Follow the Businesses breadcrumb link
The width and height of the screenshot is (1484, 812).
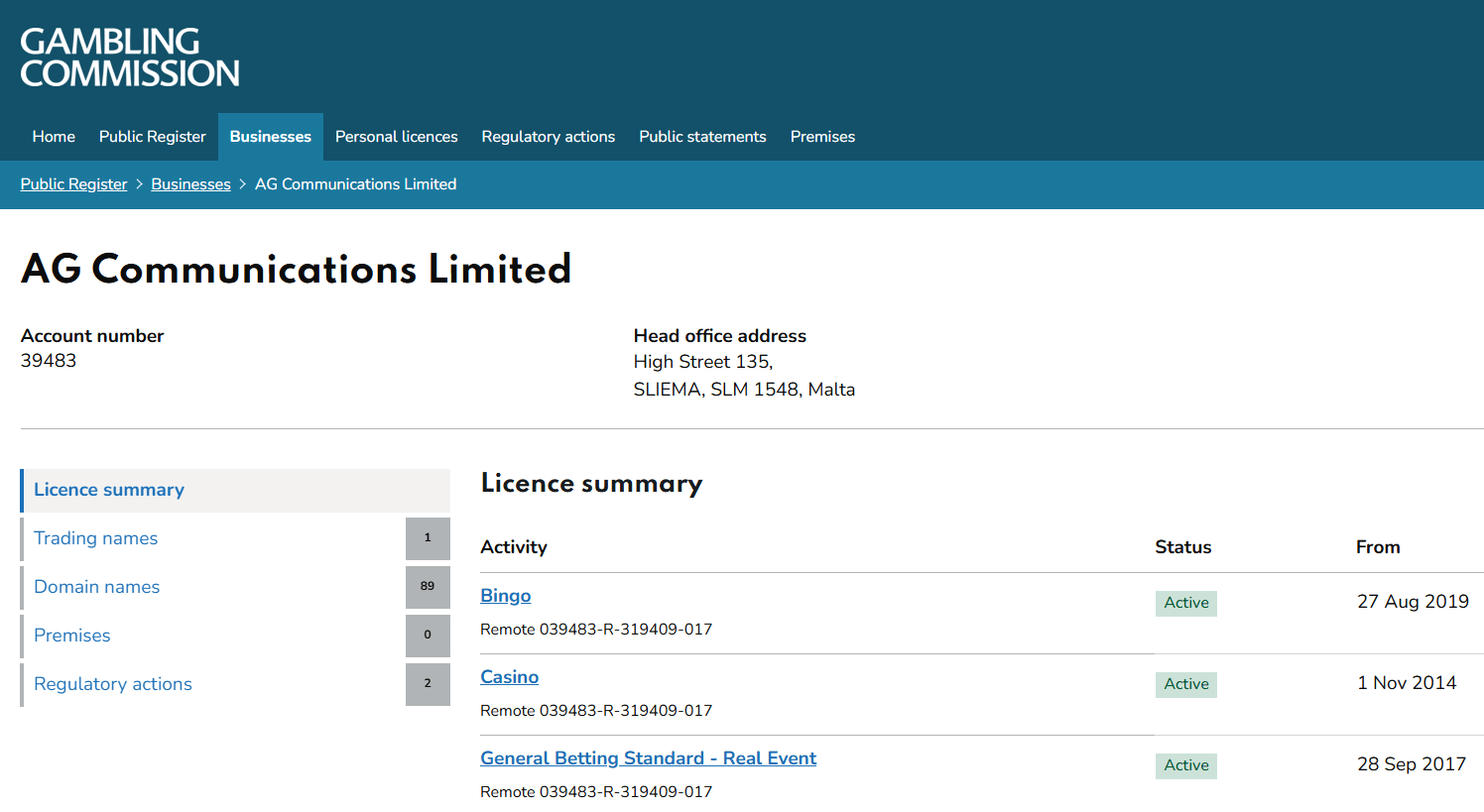[x=190, y=184]
